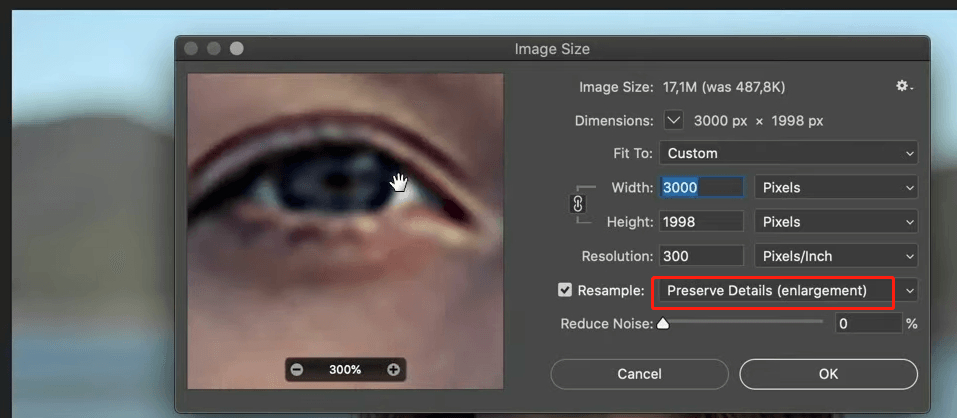957x418 pixels.
Task: Click the eye preview thumbnail
Action: 345,231
